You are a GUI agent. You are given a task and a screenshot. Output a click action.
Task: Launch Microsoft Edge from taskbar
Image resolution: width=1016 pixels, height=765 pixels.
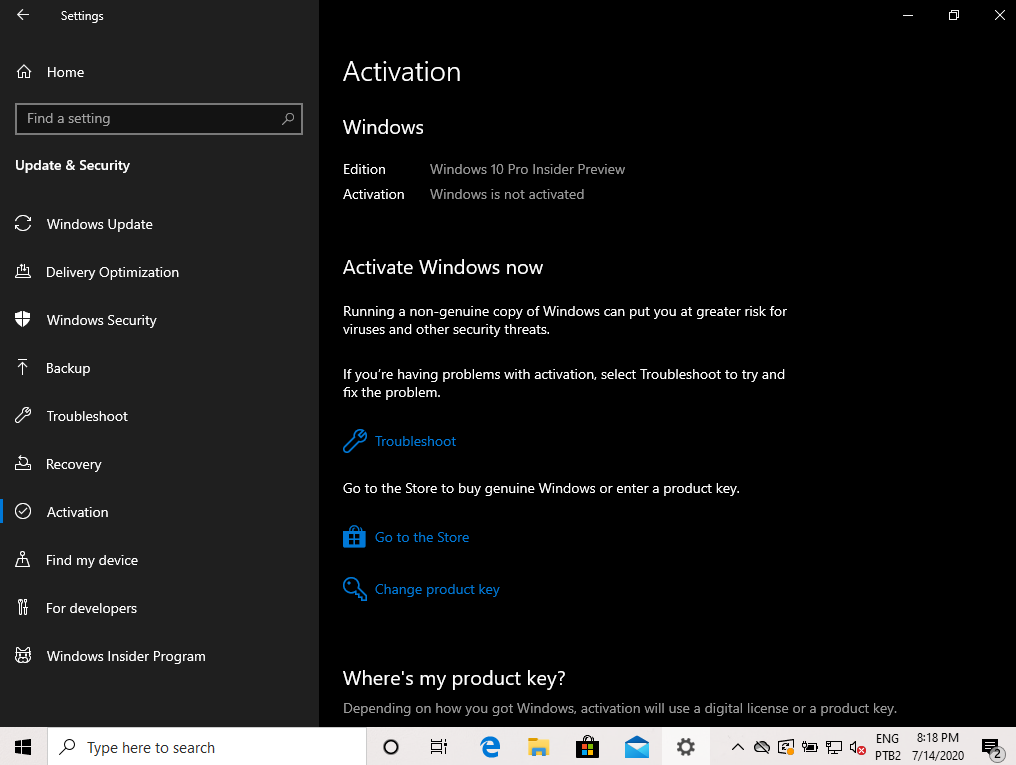(x=490, y=747)
